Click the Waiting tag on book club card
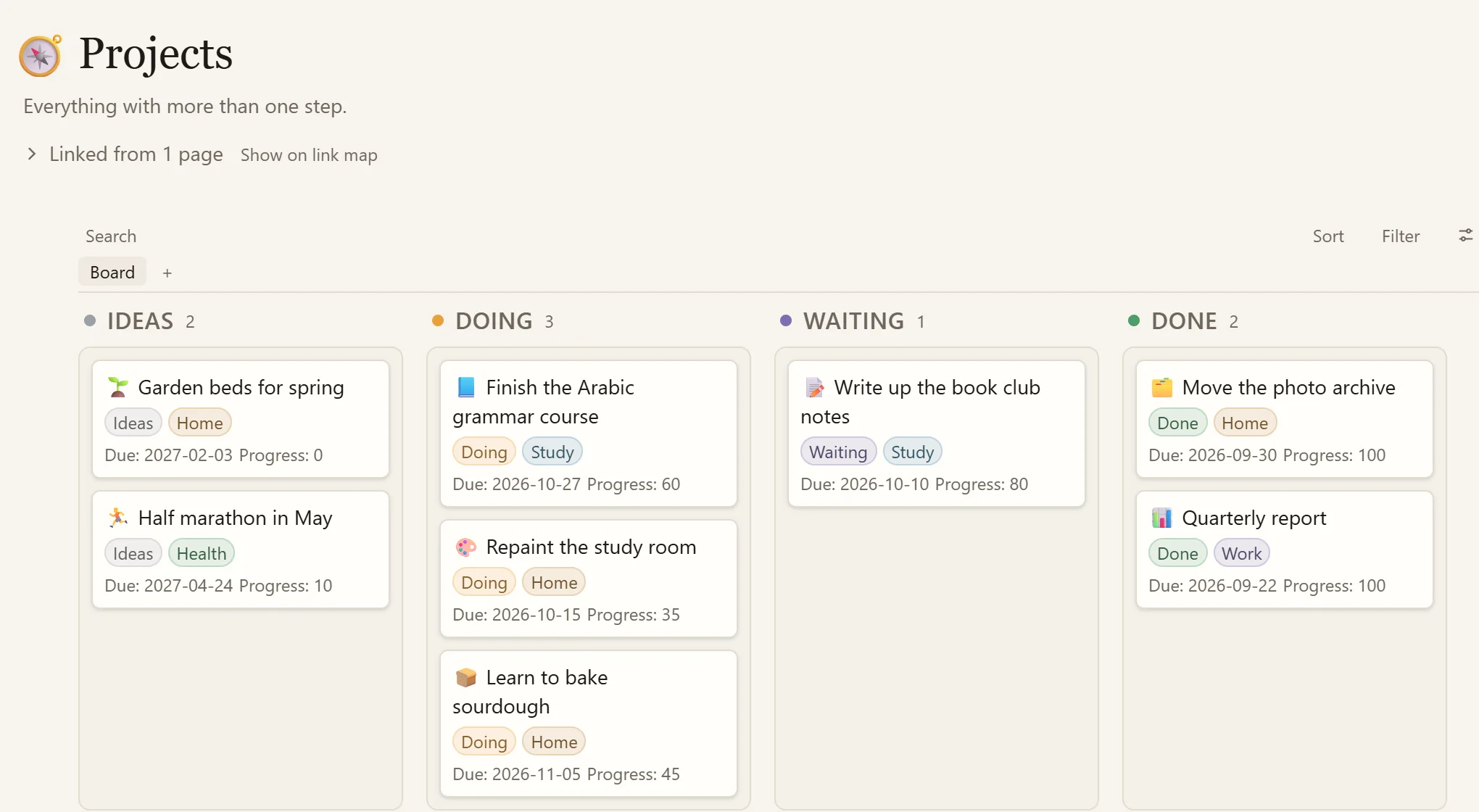 pyautogui.click(x=839, y=452)
